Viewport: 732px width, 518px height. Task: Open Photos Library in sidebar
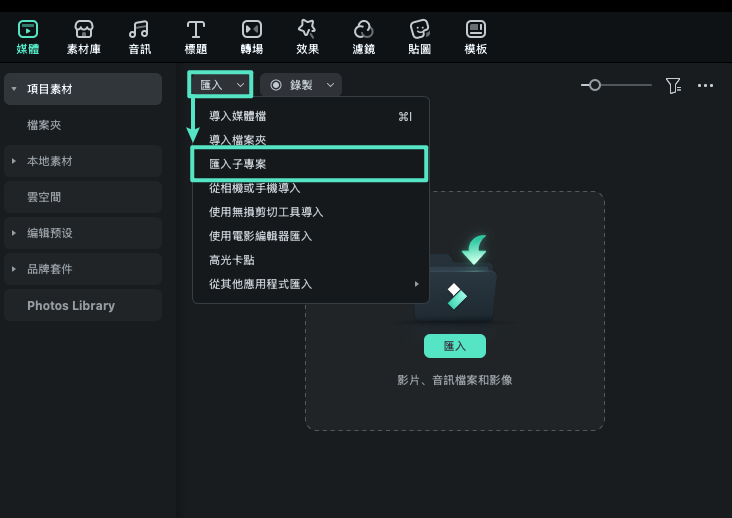click(71, 306)
